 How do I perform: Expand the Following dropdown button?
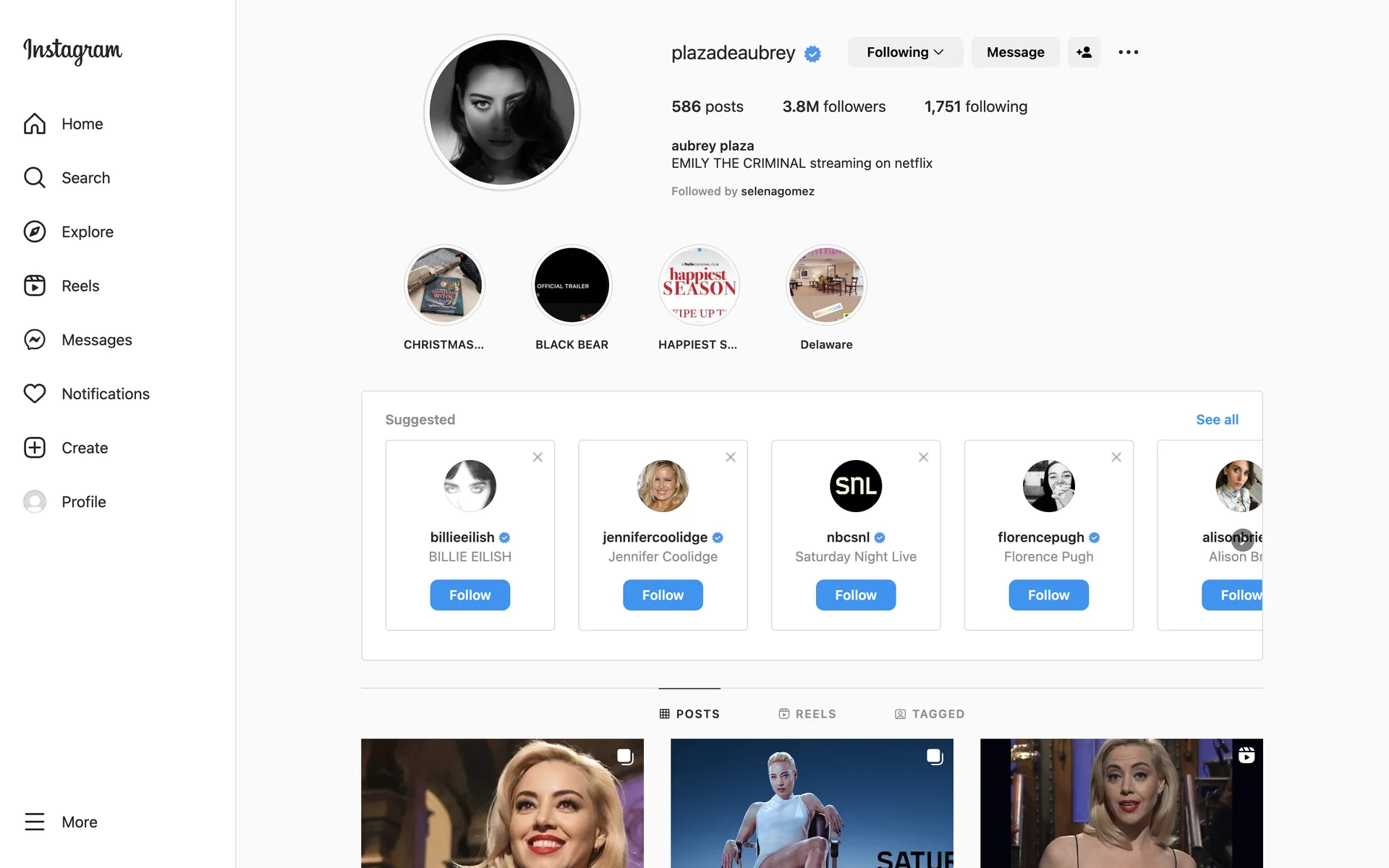tap(905, 52)
